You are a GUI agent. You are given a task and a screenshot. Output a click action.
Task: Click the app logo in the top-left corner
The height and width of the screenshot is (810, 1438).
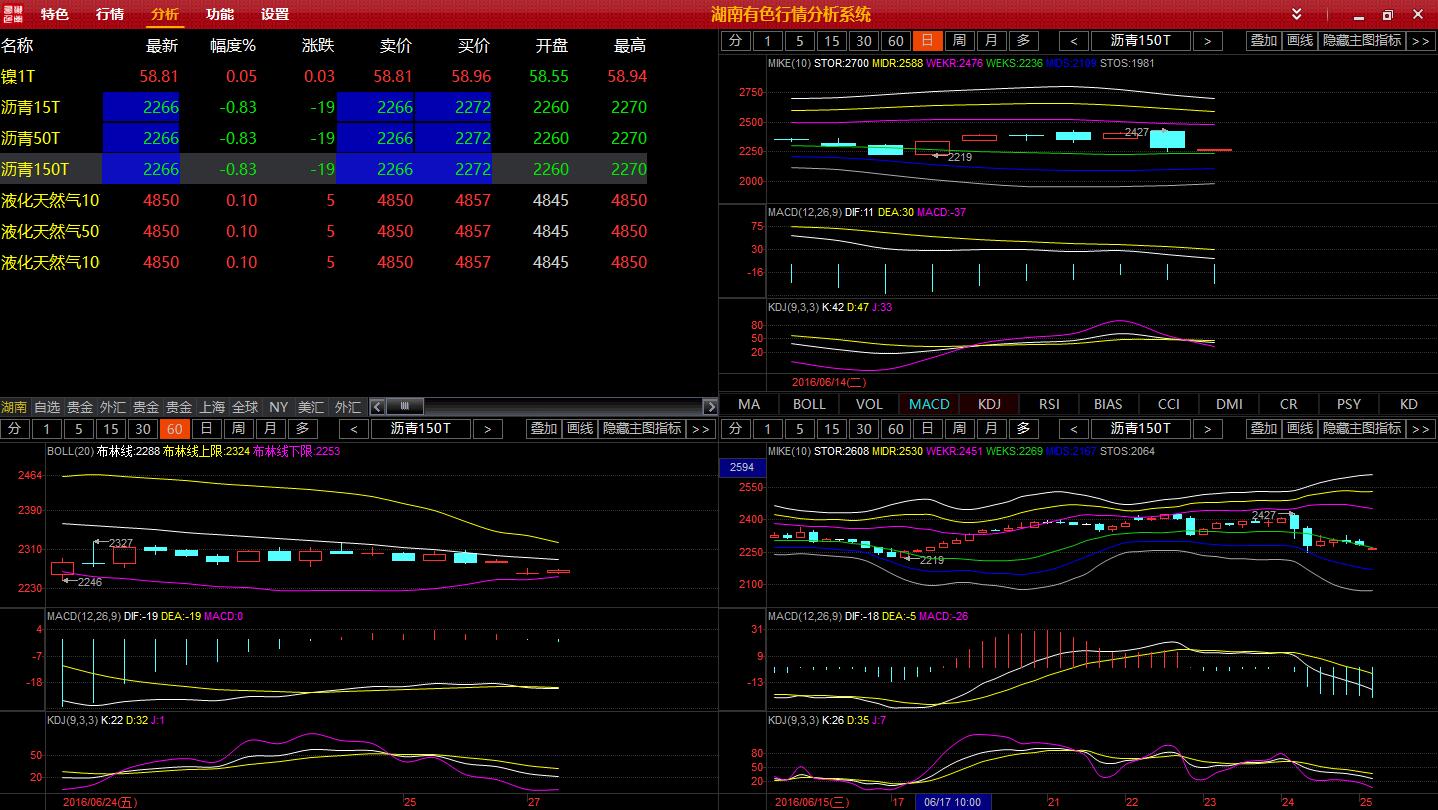pos(13,14)
